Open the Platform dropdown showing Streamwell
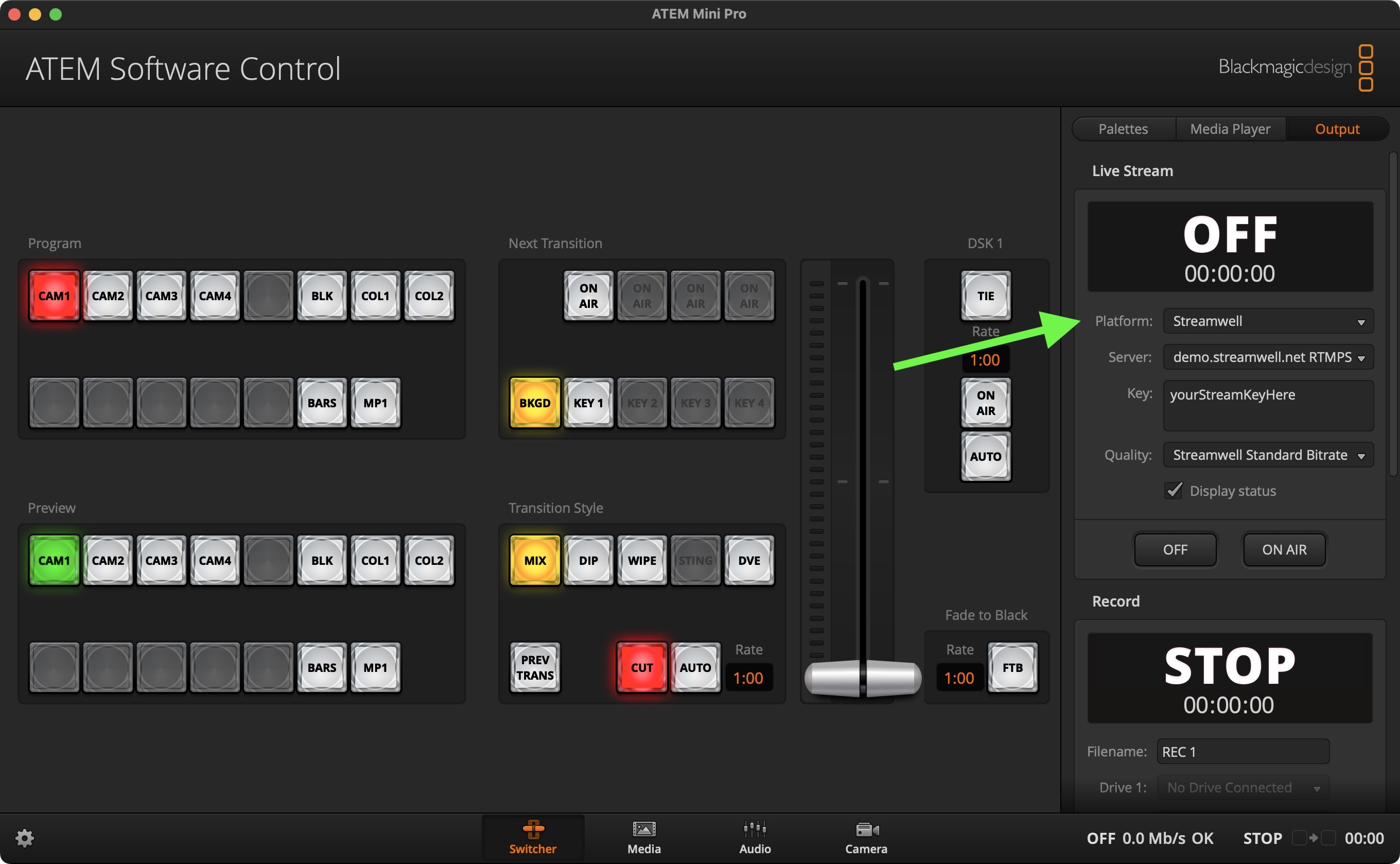Viewport: 1400px width, 864px height. pos(1268,321)
